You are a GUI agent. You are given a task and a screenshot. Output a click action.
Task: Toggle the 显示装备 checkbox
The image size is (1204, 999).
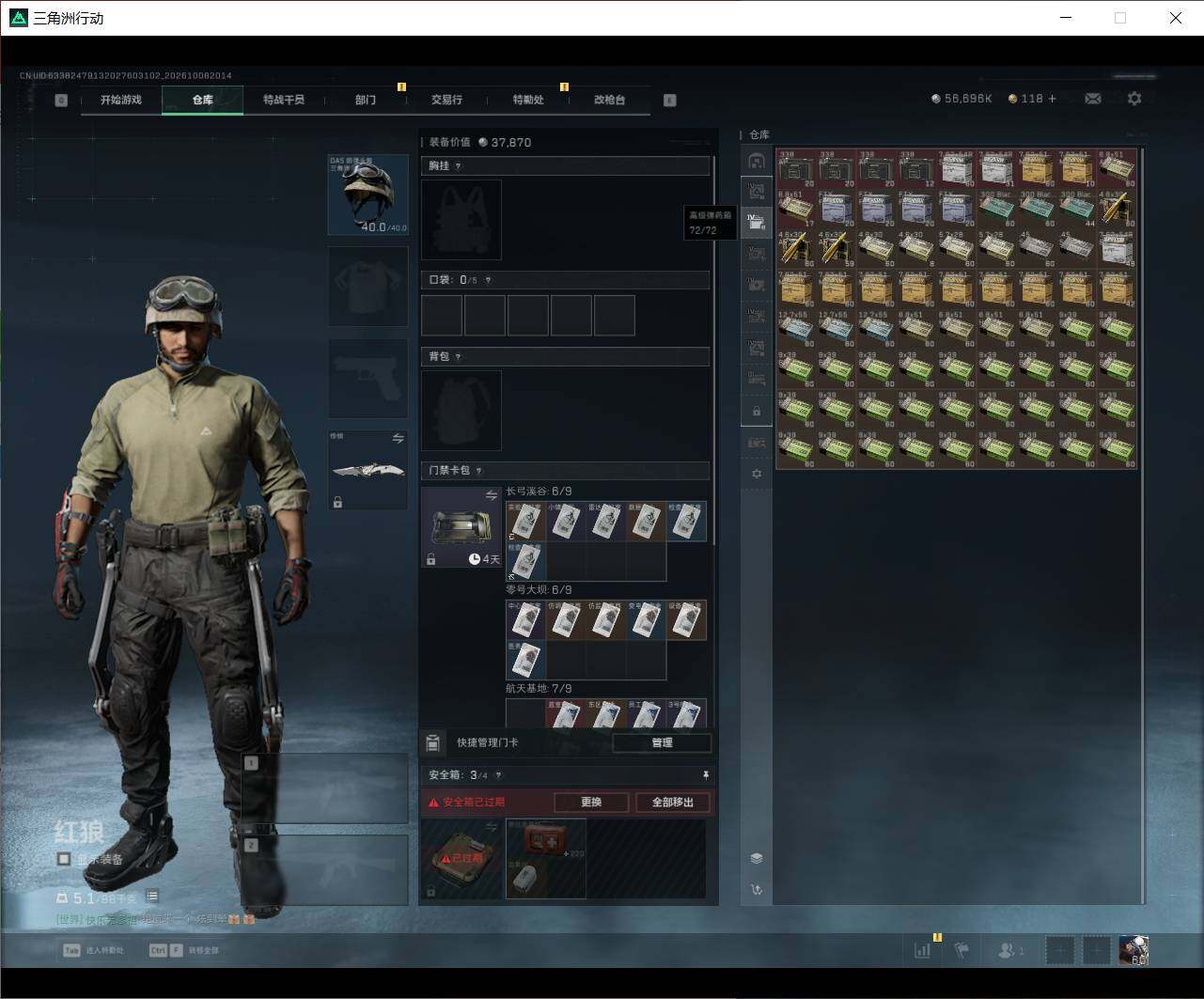coord(64,859)
